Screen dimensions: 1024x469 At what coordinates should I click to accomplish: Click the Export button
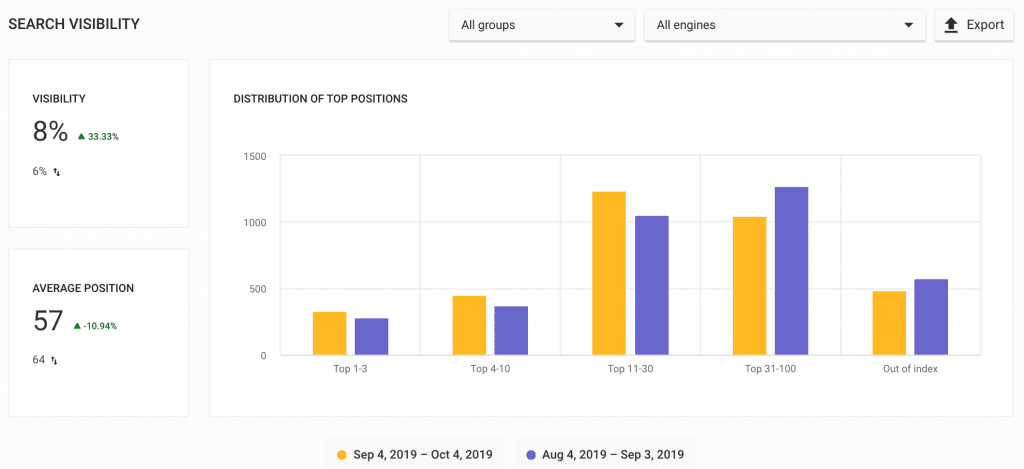[974, 25]
